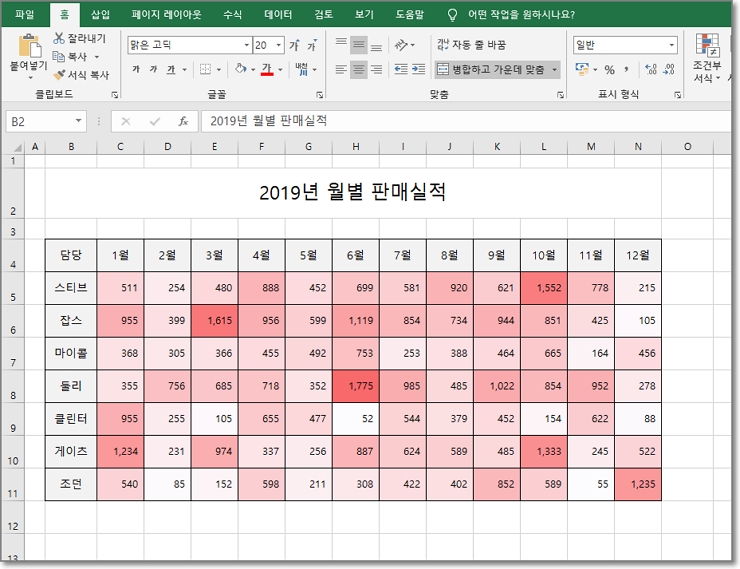Open the font size dropdown

coord(278,45)
